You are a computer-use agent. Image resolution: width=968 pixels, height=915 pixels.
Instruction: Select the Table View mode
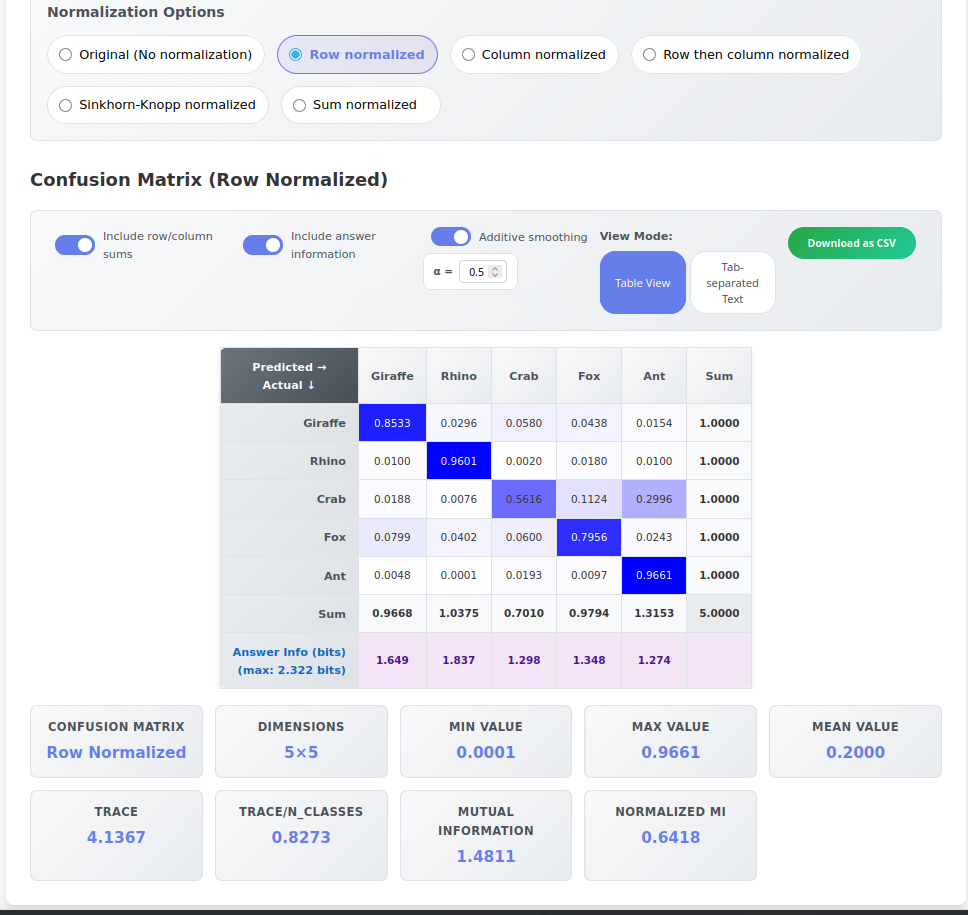click(x=642, y=282)
